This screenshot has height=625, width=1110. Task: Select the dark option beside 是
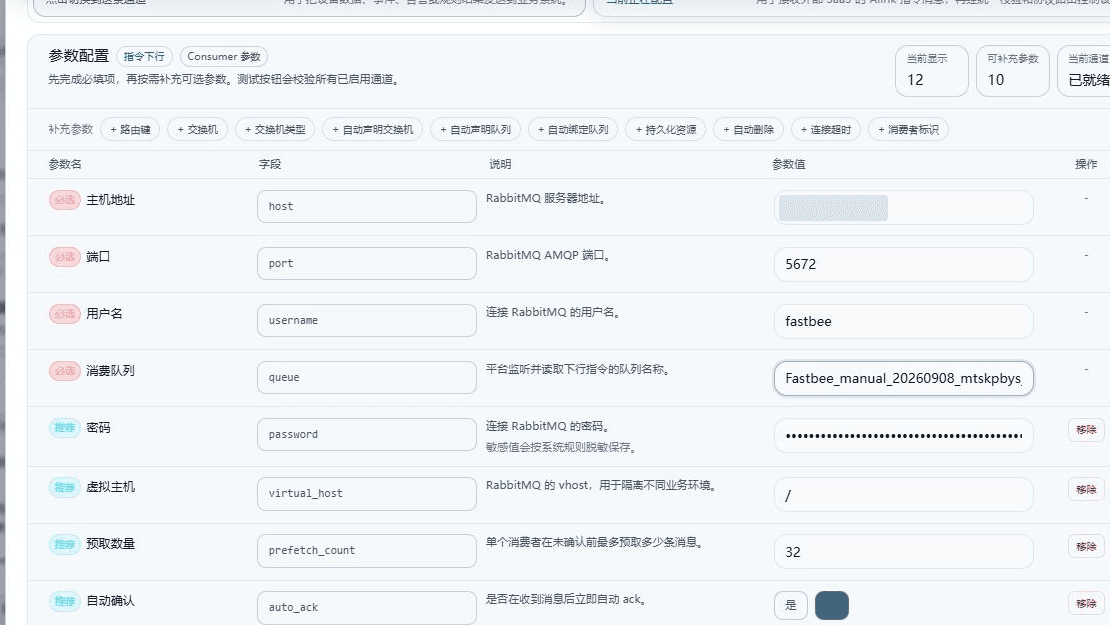(x=832, y=605)
